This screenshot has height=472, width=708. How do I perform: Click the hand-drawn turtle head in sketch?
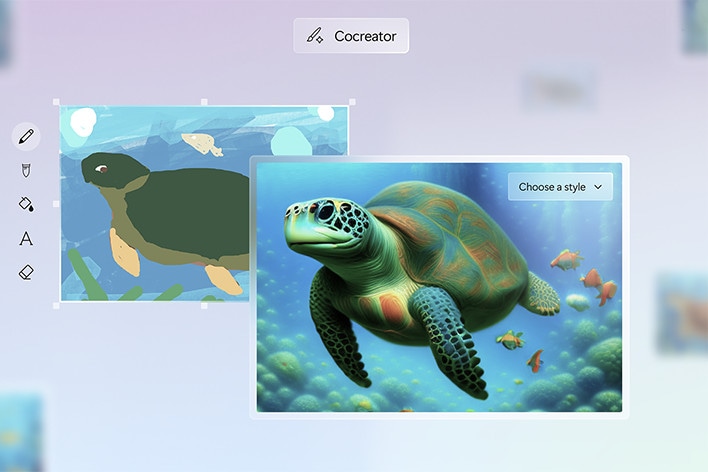(103, 169)
